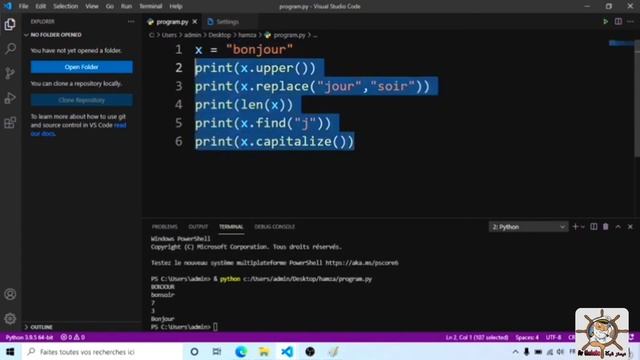This screenshot has height=360, width=640.
Task: Show the Problems panel tab
Action: point(164,227)
